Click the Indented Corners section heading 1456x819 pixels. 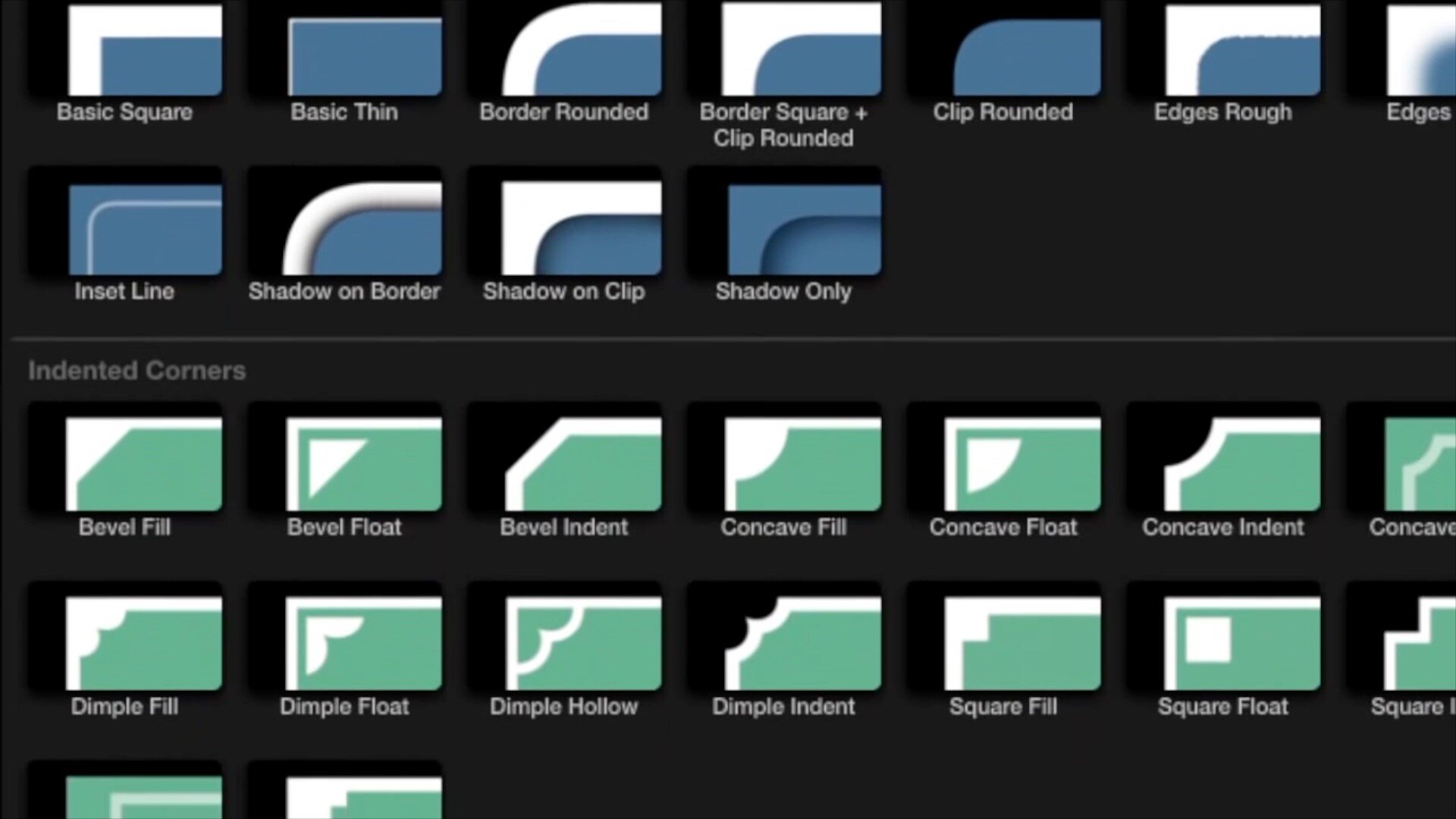point(137,371)
